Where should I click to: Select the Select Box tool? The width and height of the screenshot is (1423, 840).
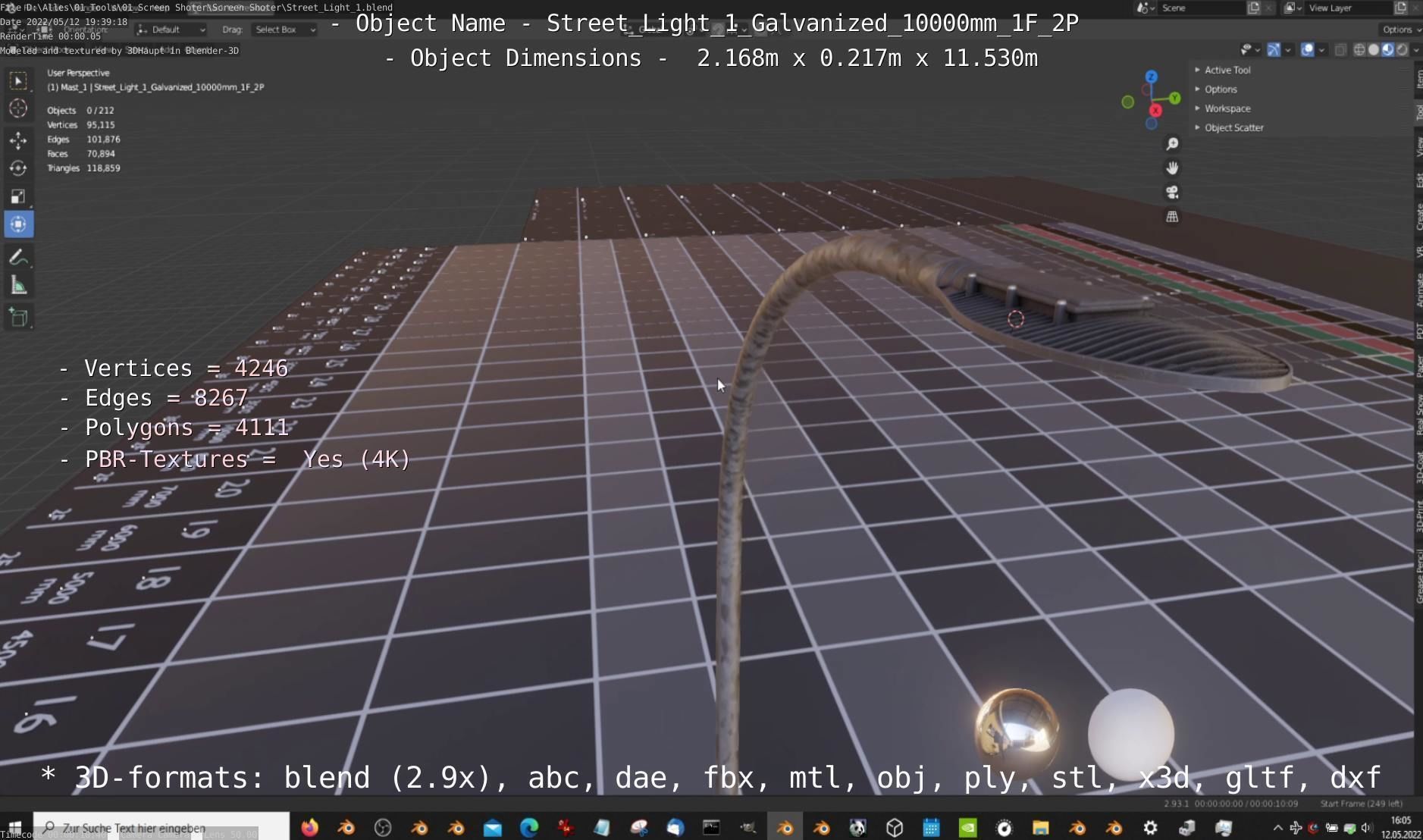18,80
